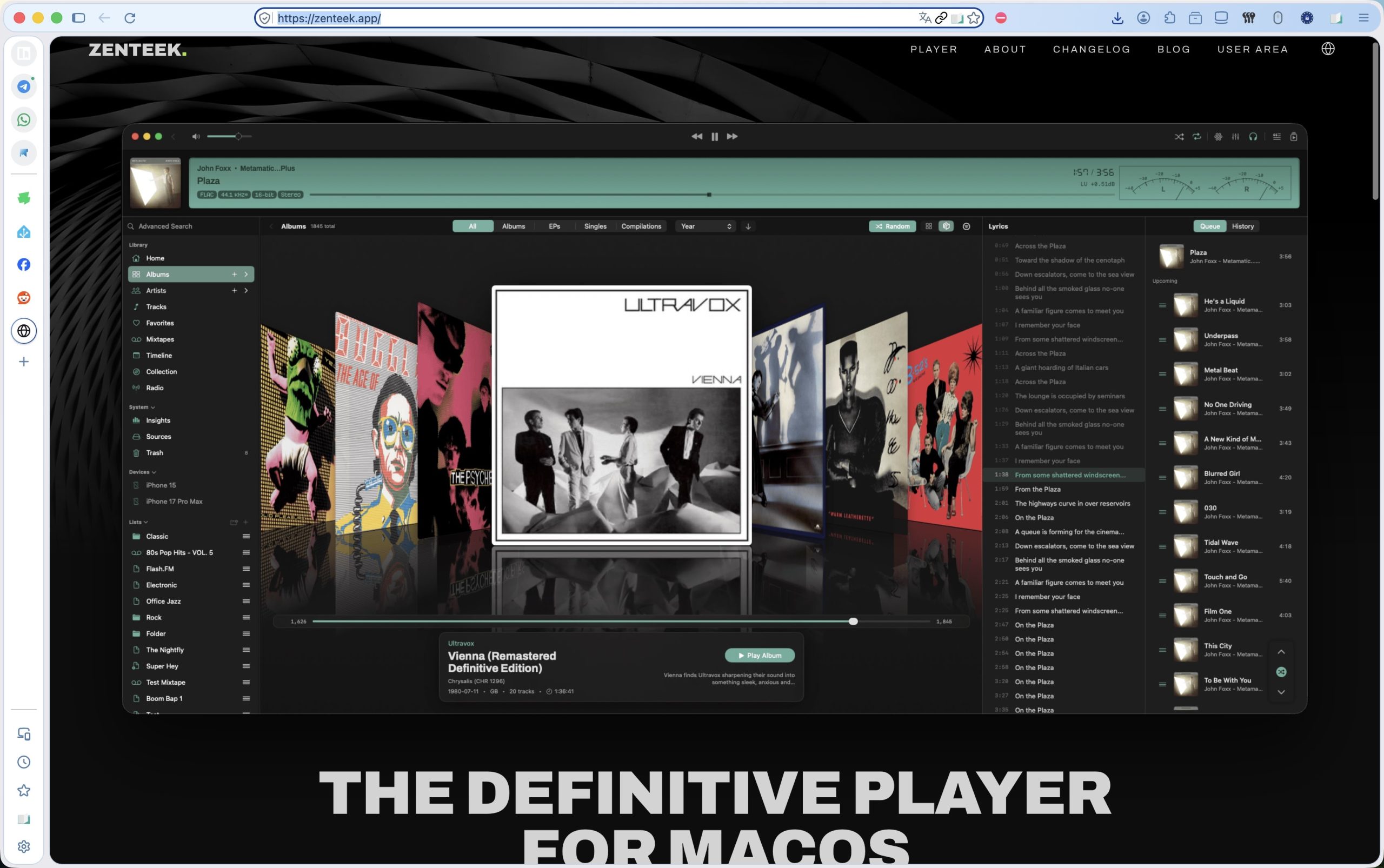Screen dimensions: 1384x868
Task: Open the password keys extension icon
Action: tap(1249, 18)
